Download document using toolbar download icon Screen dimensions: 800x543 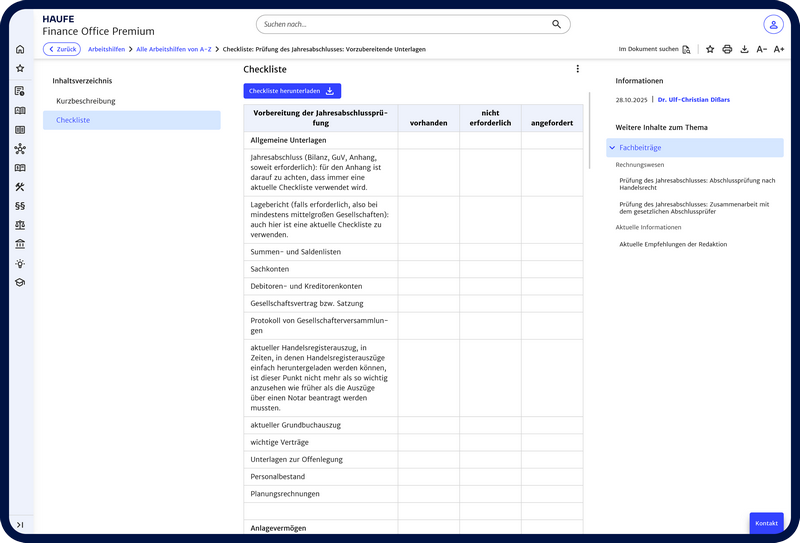point(744,49)
